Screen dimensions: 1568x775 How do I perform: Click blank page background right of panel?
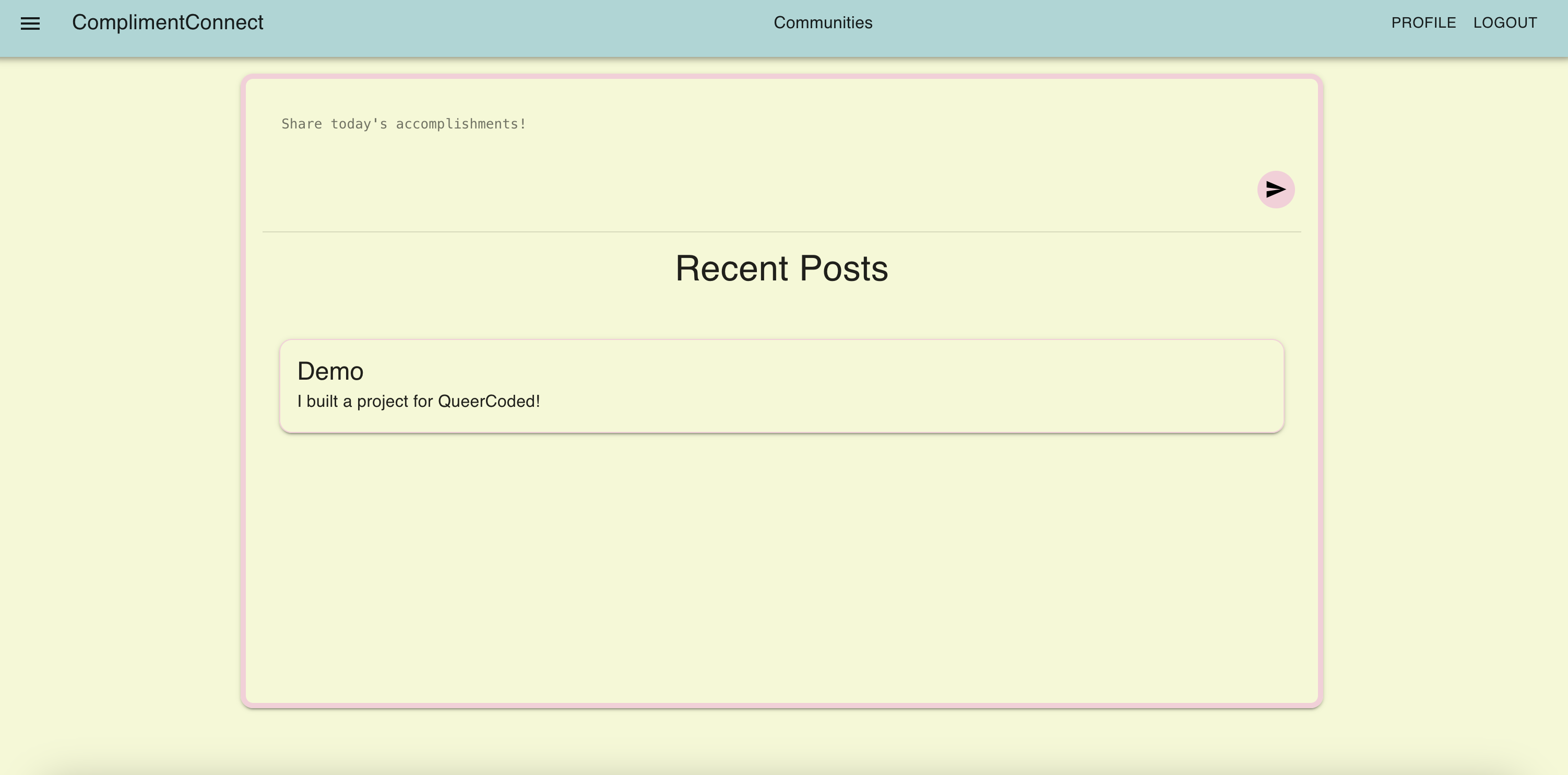pos(1443,390)
